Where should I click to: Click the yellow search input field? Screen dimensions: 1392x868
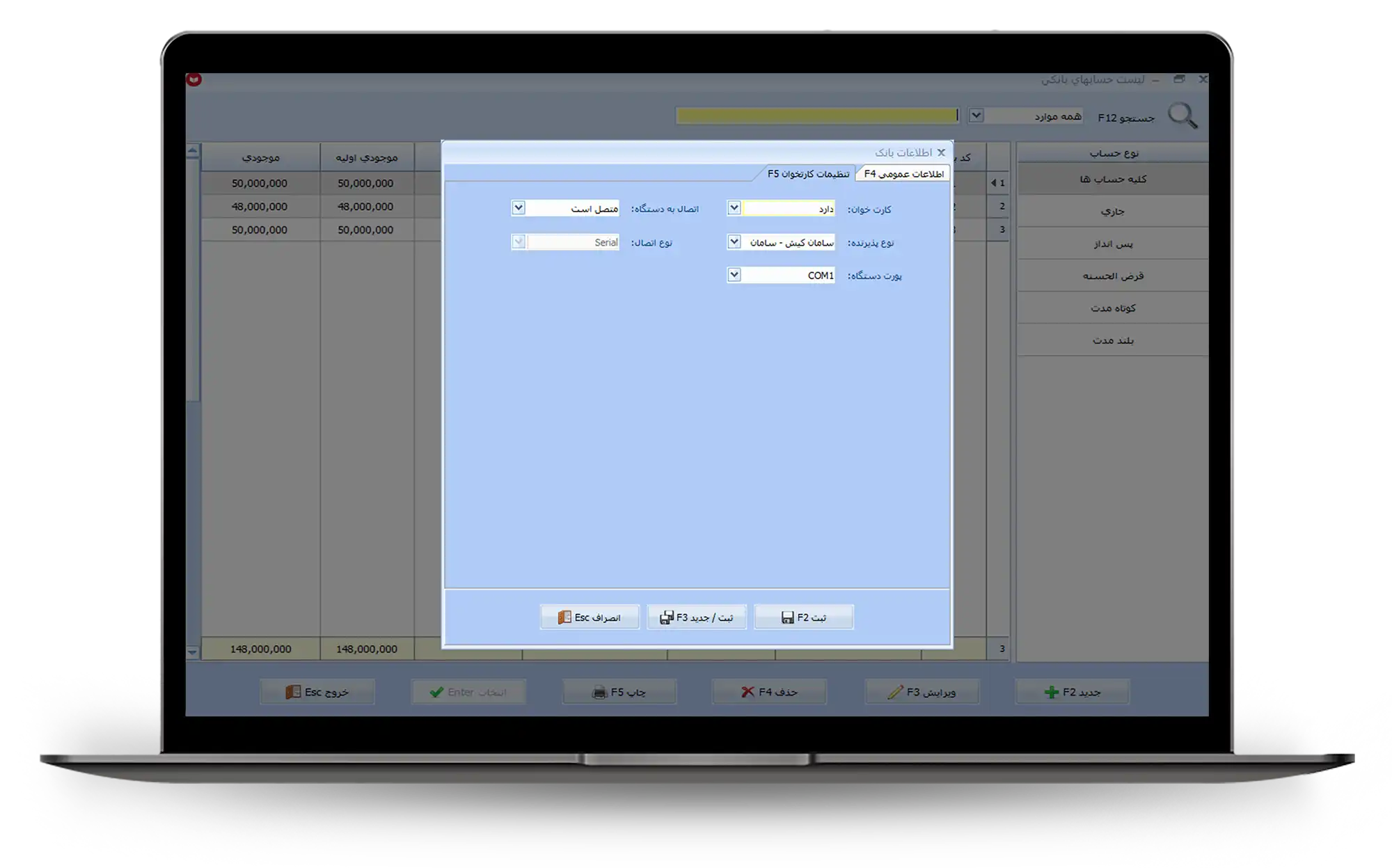click(x=816, y=116)
